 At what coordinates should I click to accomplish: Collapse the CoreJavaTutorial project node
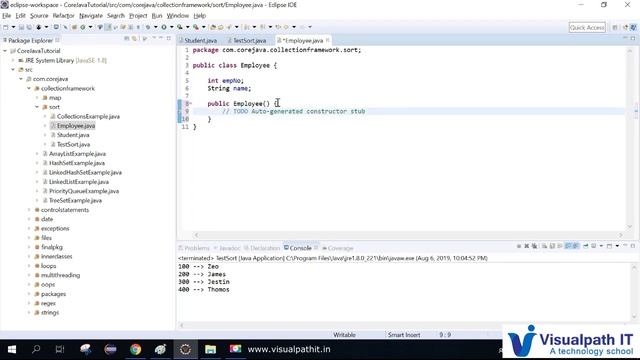point(5,51)
